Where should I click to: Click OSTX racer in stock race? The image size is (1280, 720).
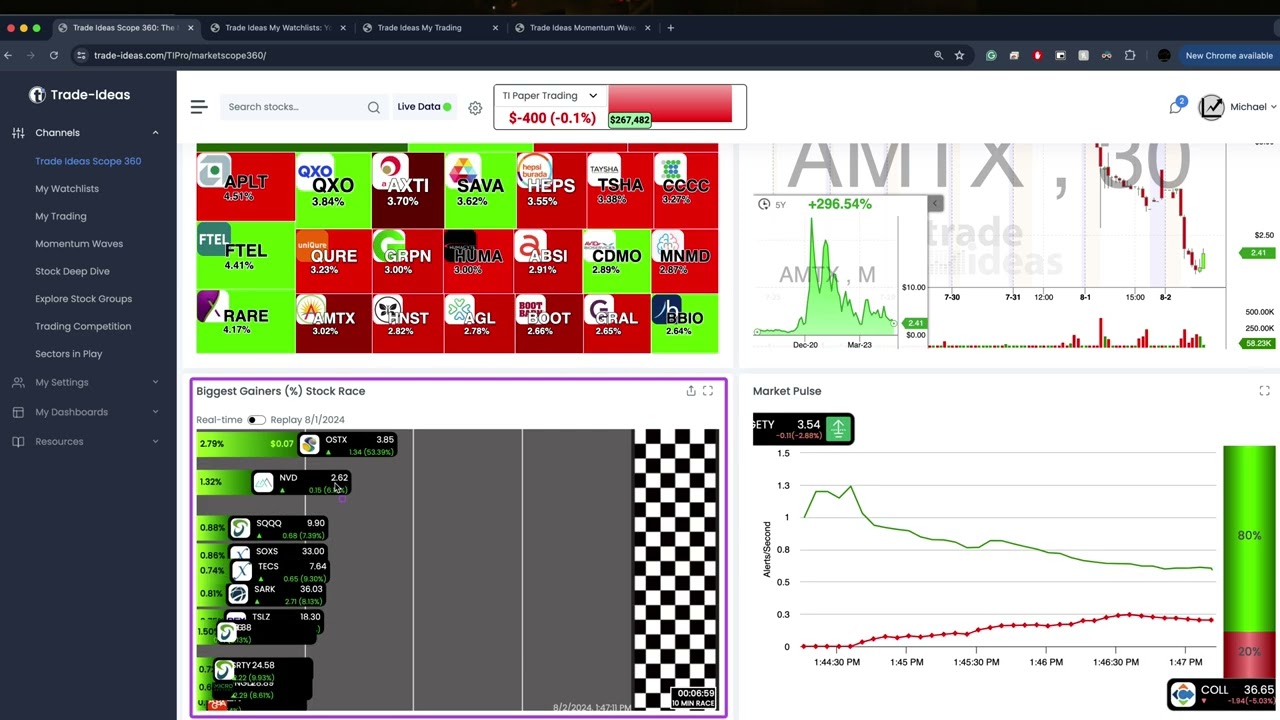click(348, 445)
